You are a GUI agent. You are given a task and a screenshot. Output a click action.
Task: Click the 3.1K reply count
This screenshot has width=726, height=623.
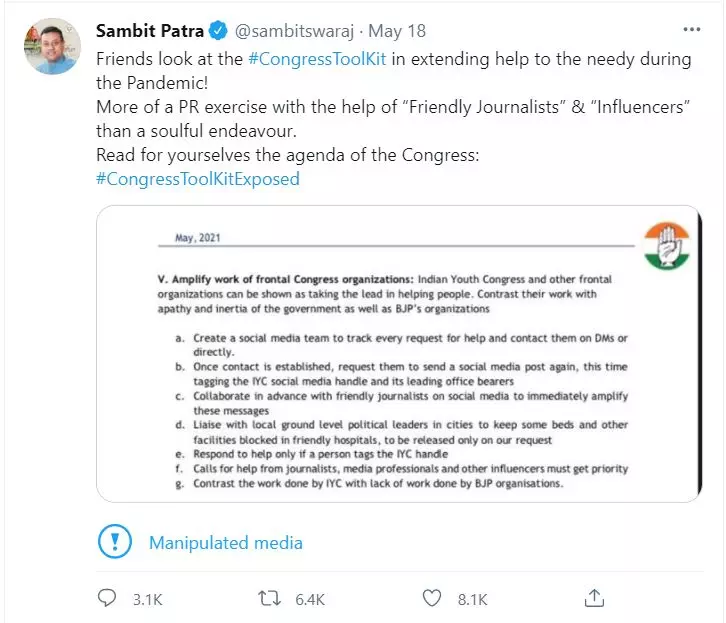click(147, 599)
